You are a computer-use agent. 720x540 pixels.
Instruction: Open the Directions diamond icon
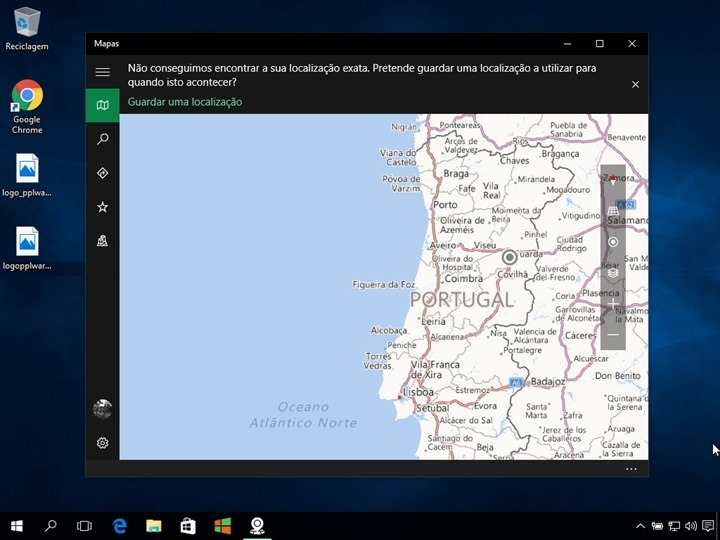click(102, 173)
